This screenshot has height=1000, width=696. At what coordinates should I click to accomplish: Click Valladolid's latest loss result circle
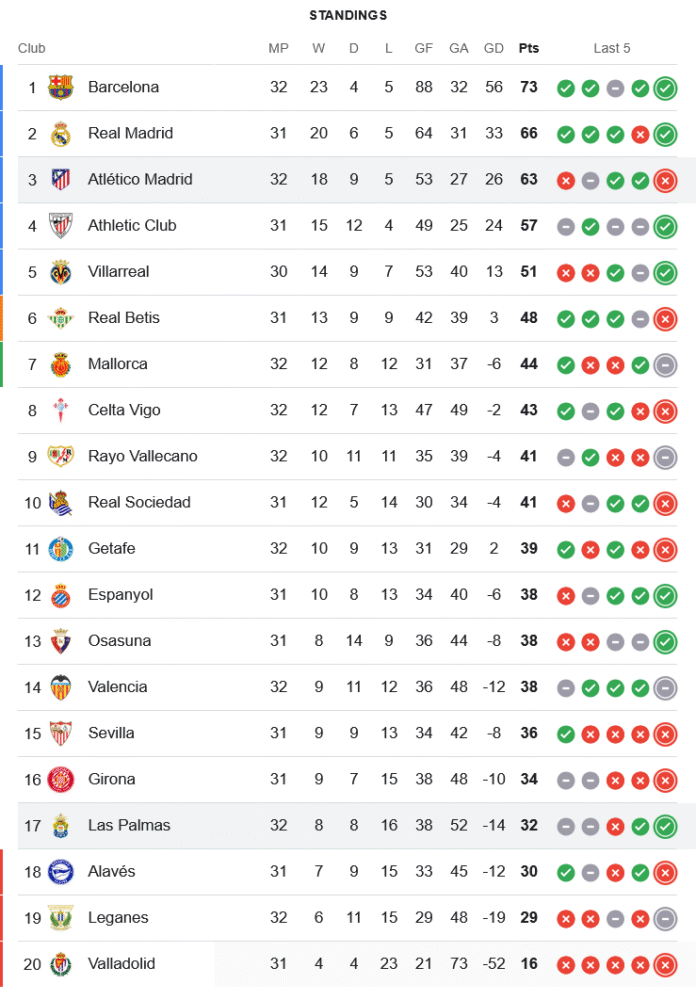[x=665, y=965]
